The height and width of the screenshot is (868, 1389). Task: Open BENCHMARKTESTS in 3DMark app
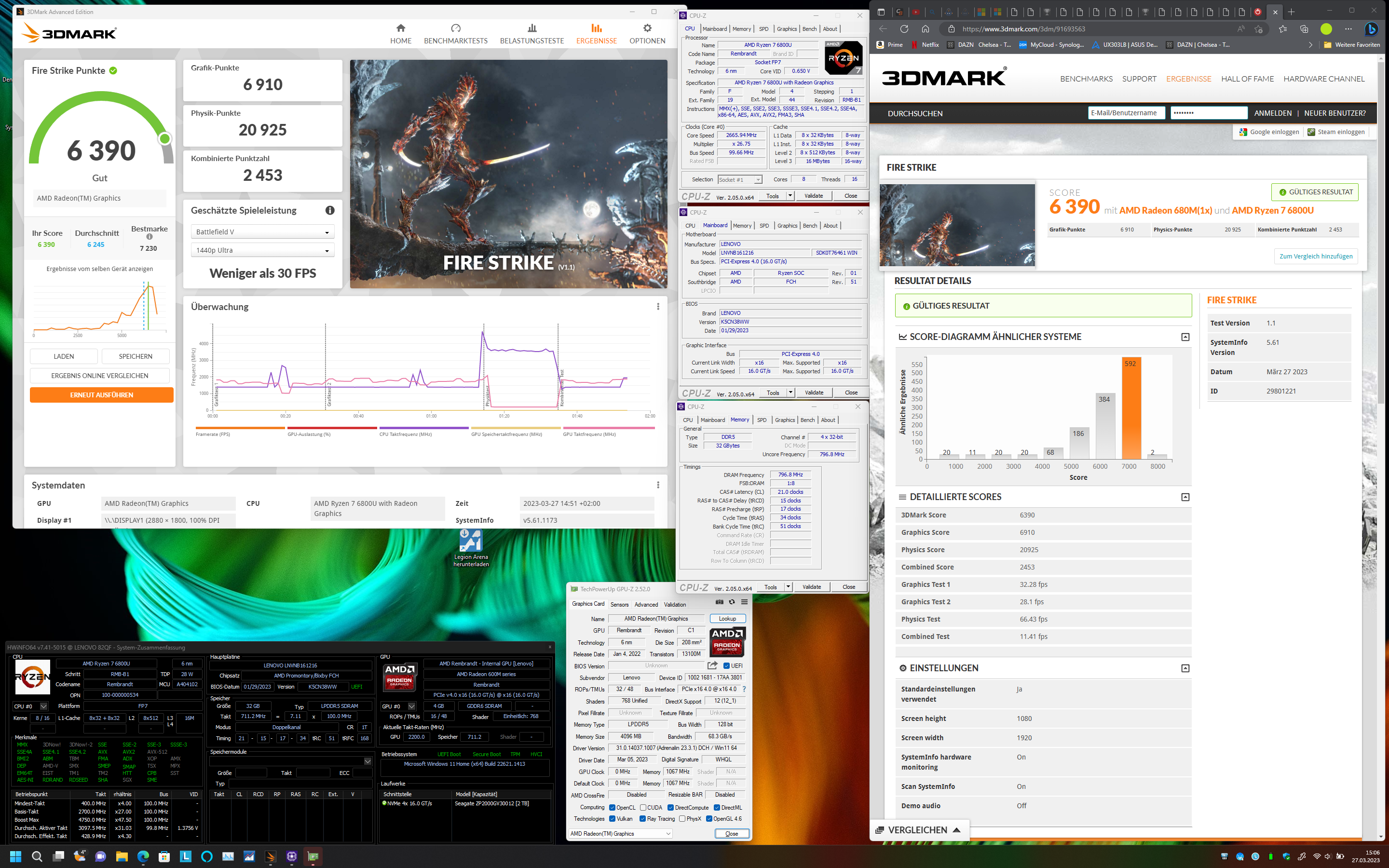(x=456, y=34)
